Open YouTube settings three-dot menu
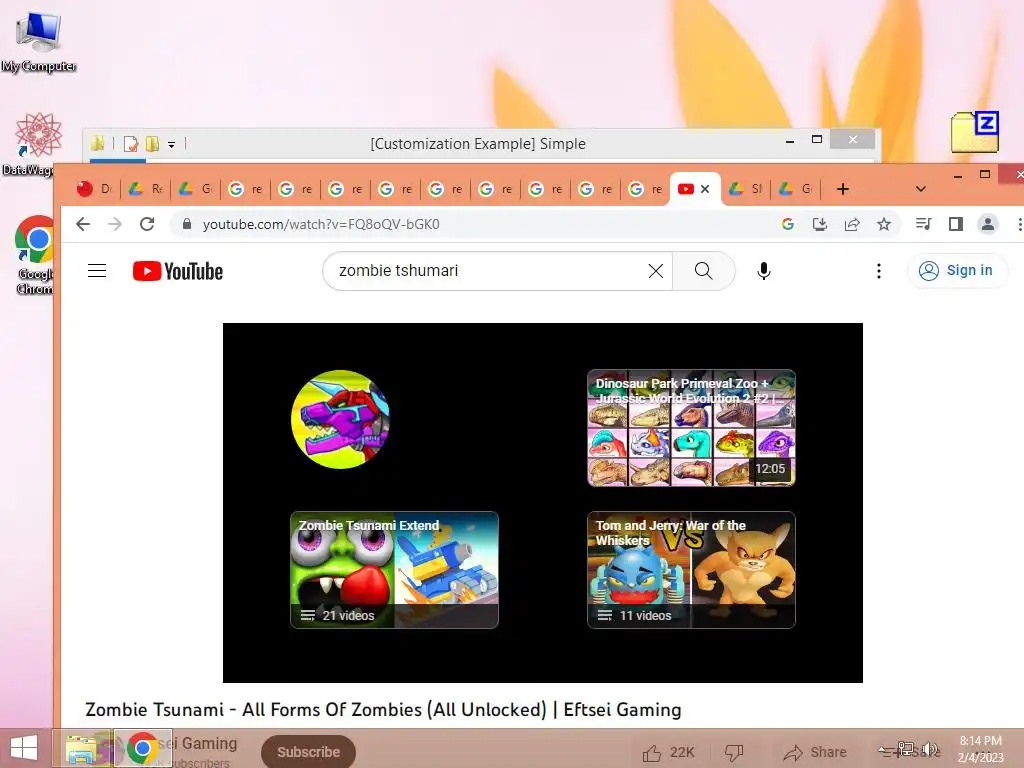This screenshot has width=1024, height=768. (x=878, y=271)
